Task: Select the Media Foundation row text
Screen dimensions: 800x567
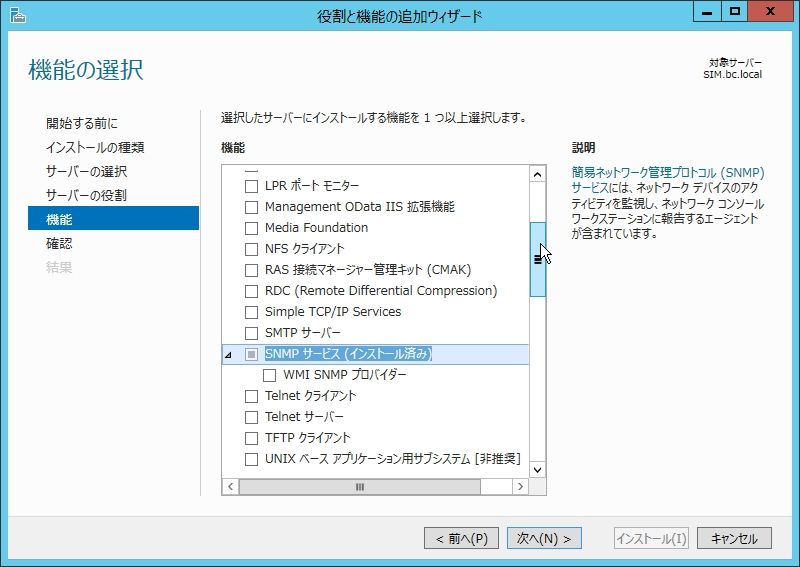Action: click(316, 228)
